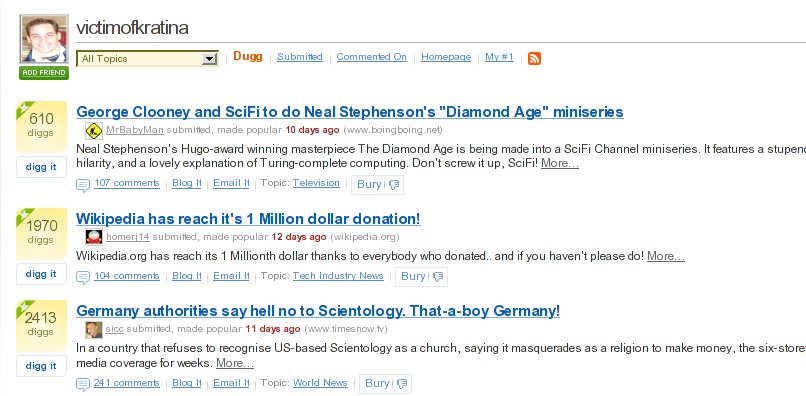
Task: Click sicc's user avatar icon
Action: click(94, 330)
